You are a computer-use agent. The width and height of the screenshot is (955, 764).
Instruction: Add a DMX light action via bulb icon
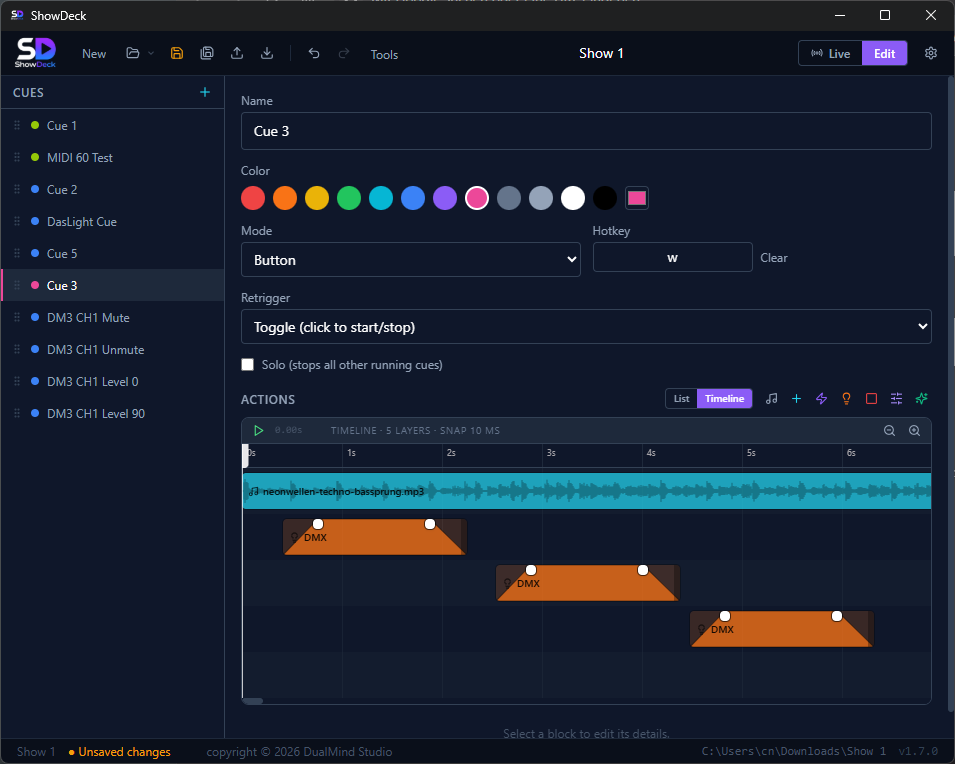[847, 398]
